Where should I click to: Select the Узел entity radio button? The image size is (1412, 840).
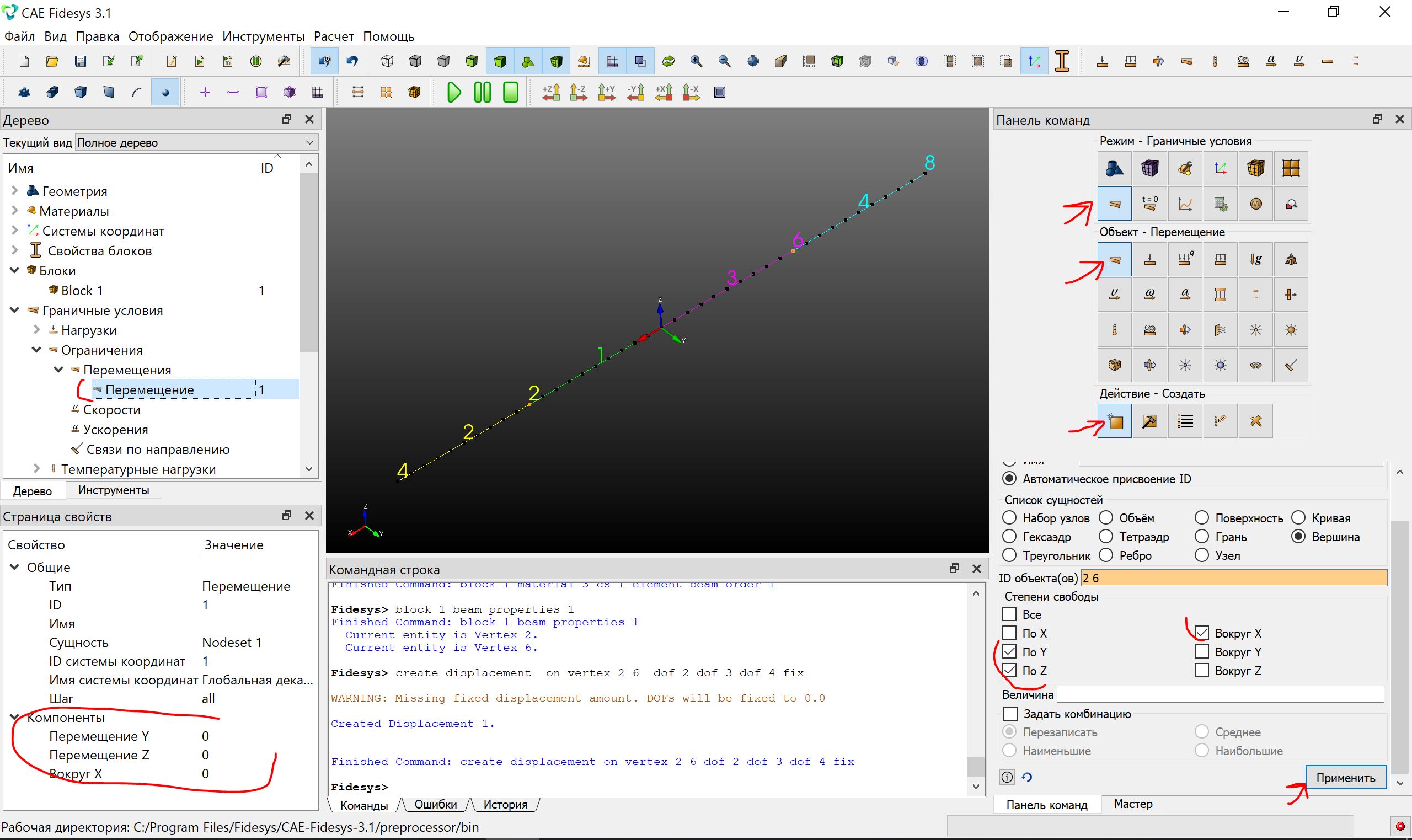1201,555
